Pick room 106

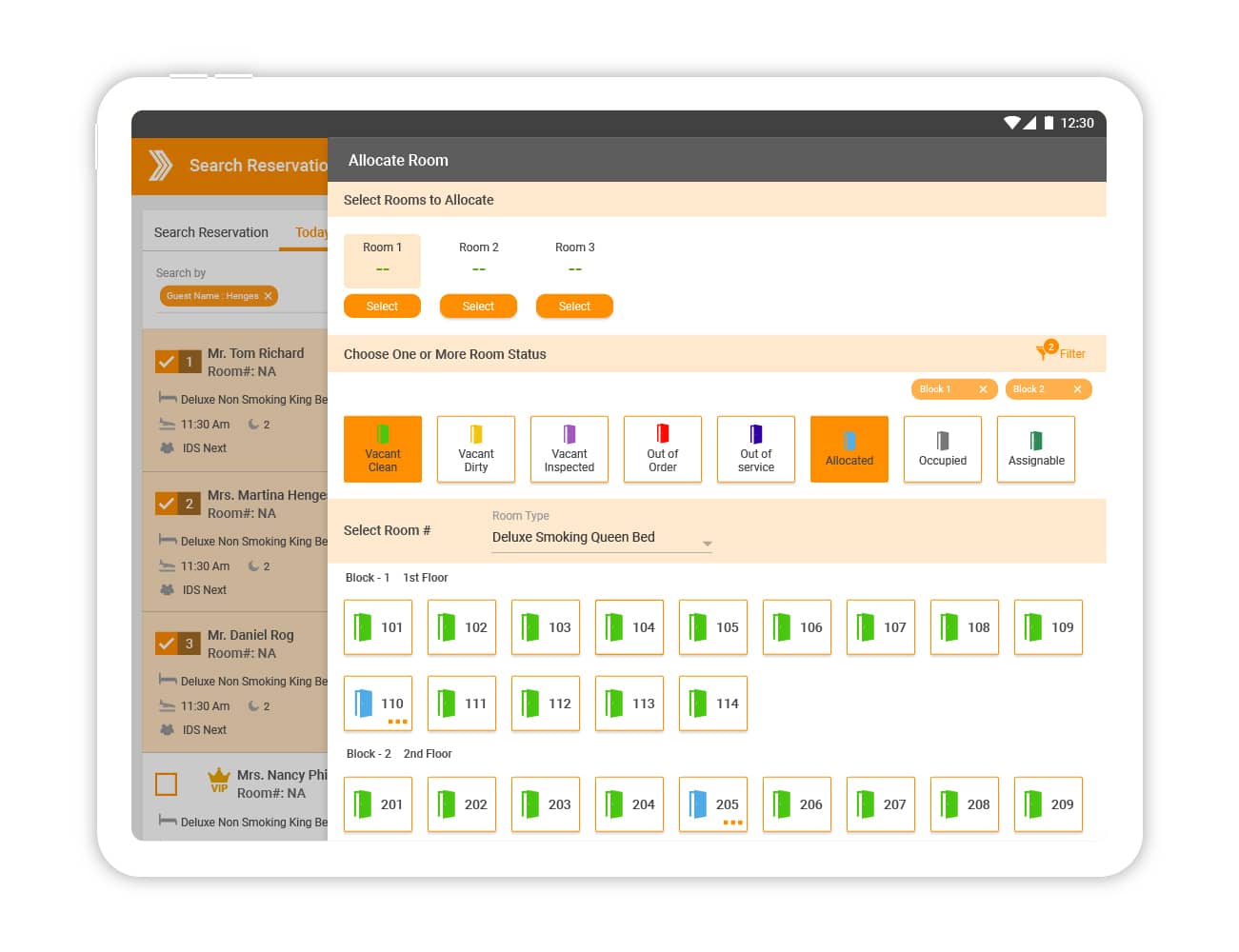[797, 627]
